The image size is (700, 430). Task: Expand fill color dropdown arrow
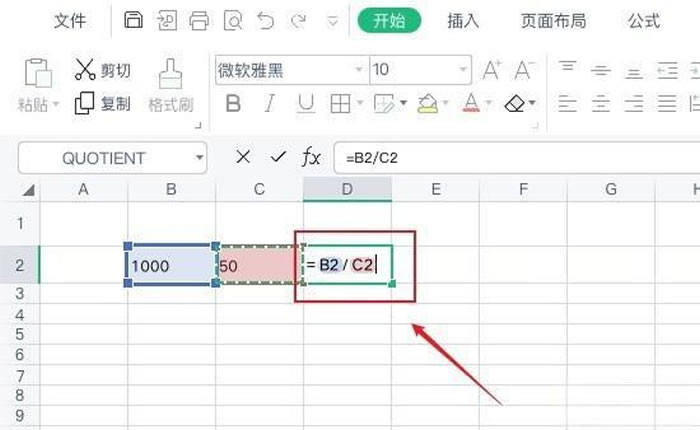(445, 103)
